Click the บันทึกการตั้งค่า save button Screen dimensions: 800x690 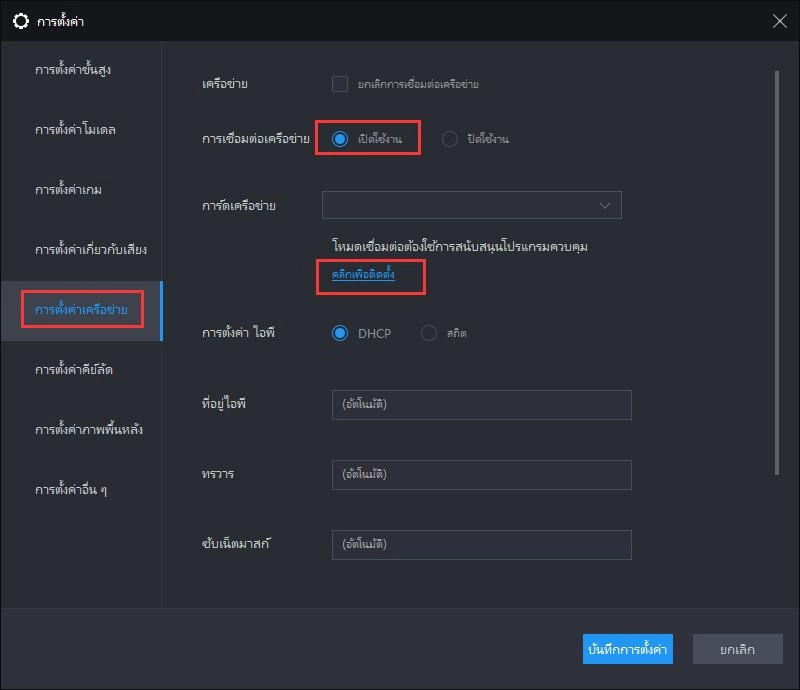pyautogui.click(x=628, y=649)
